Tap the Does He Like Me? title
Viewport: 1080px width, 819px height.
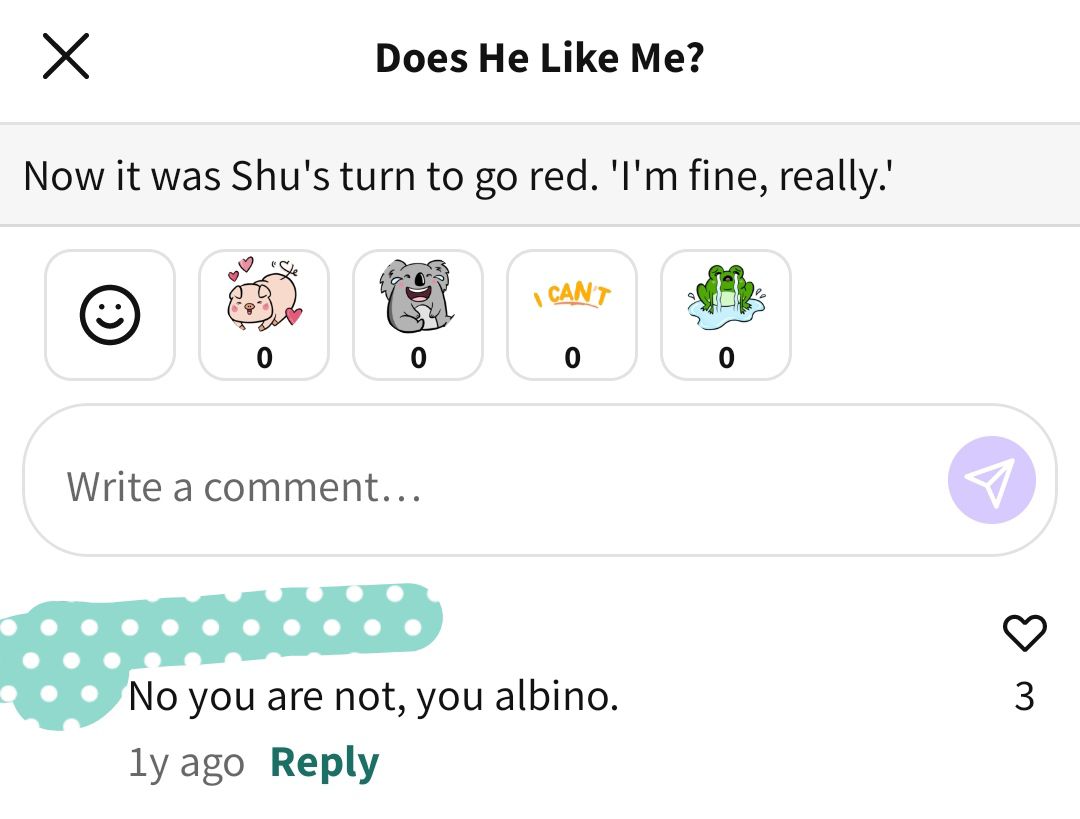[x=539, y=58]
